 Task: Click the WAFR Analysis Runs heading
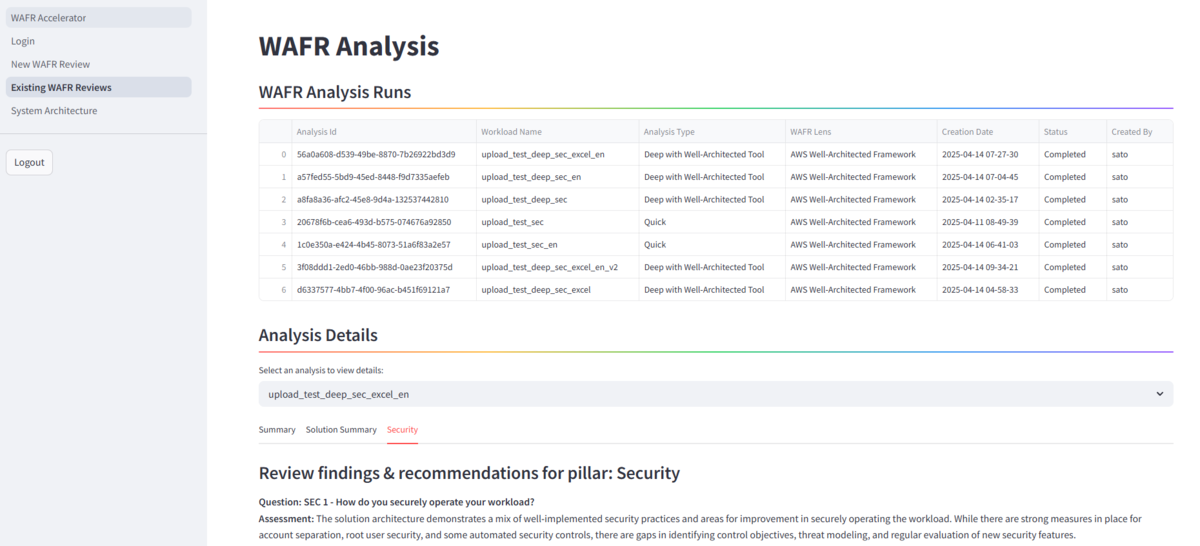tap(335, 92)
